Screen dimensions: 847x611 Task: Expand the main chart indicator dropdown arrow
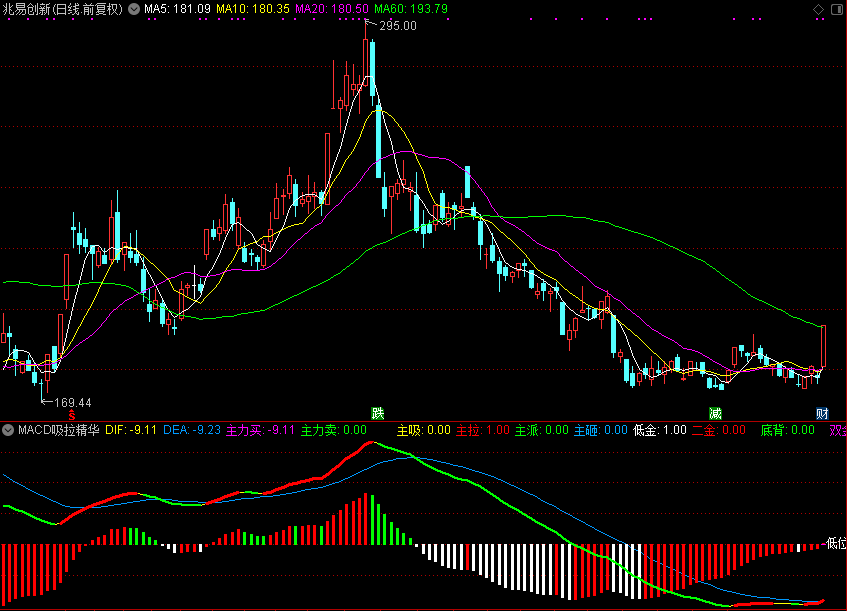pyautogui.click(x=134, y=9)
